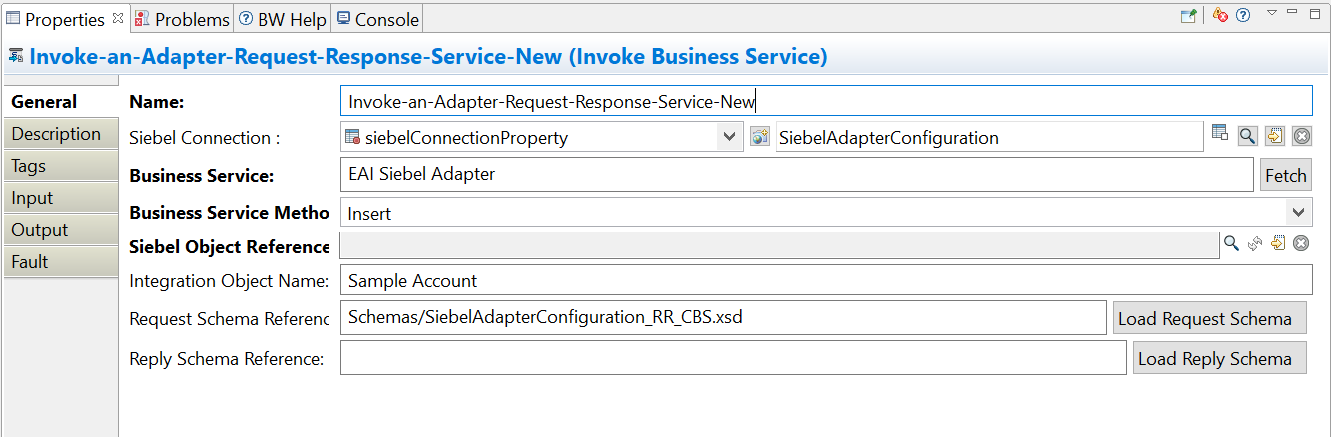Select the Input section tab
The image size is (1331, 437).
pyautogui.click(x=60, y=198)
